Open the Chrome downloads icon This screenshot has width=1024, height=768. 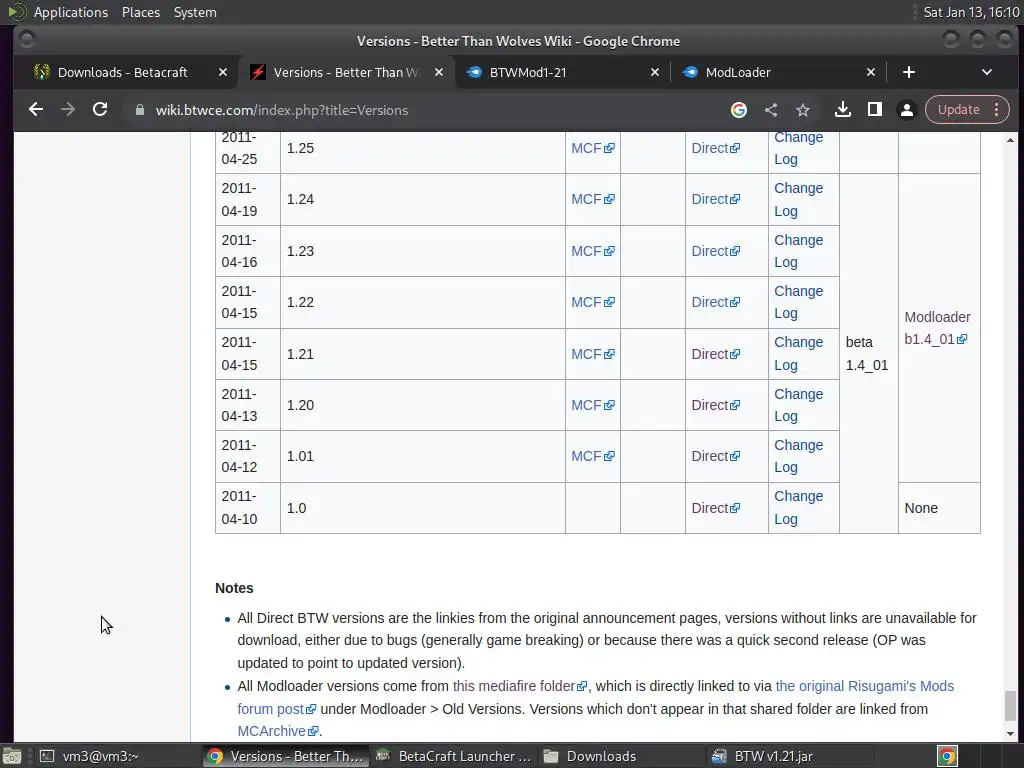coord(842,110)
